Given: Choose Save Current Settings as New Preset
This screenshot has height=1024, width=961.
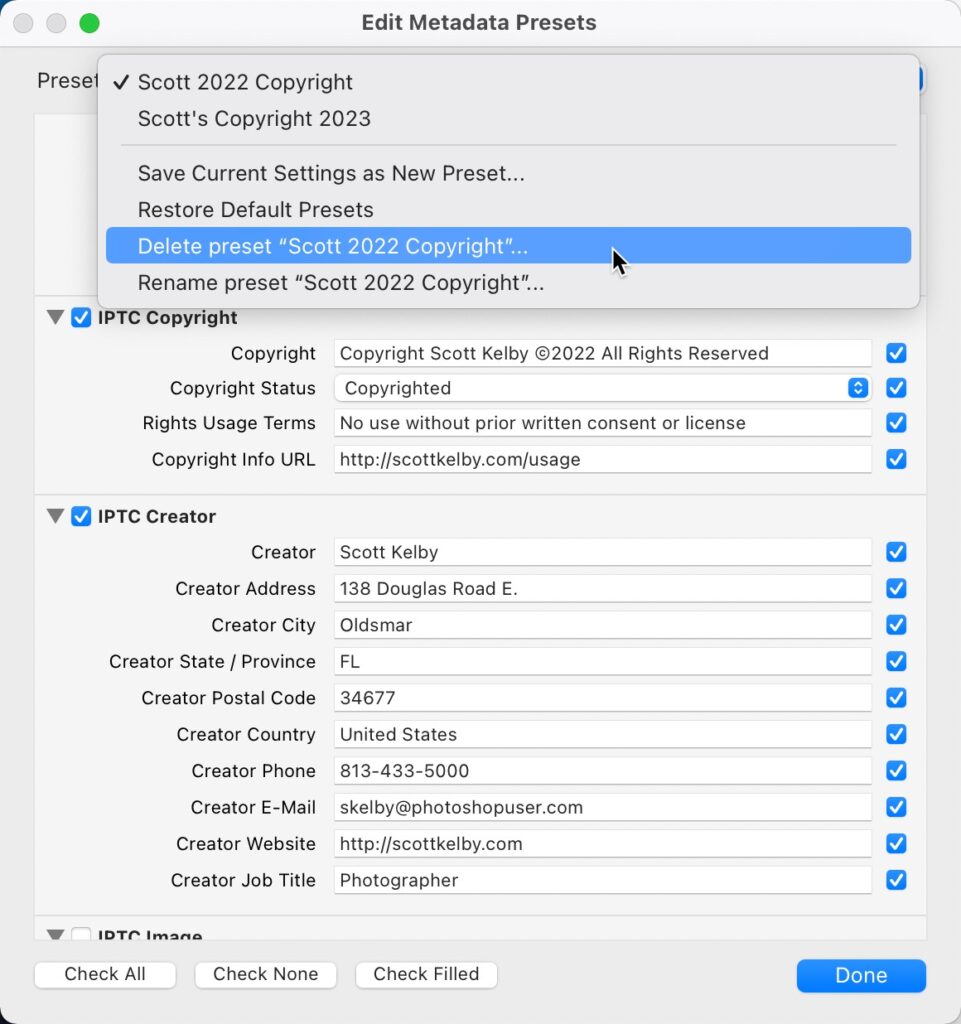Looking at the screenshot, I should coord(508,173).
